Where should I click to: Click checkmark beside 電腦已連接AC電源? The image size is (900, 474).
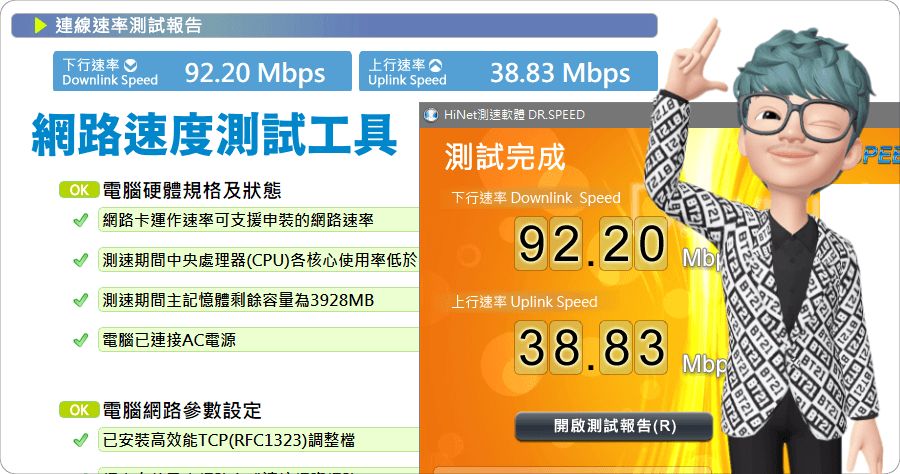click(81, 340)
